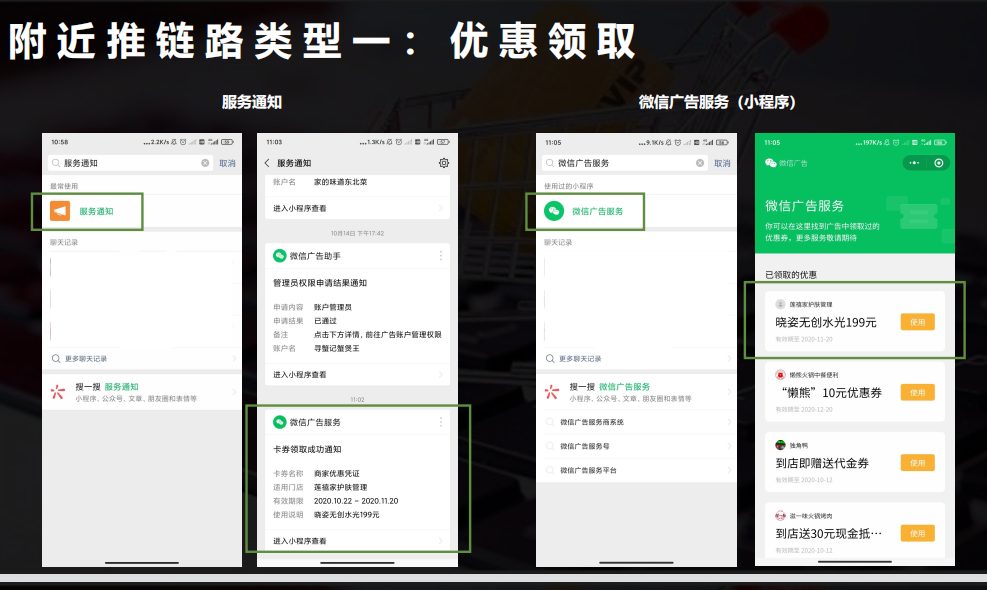Tap the green 微信广告服务 mini program label
987x590 pixels.
[x=597, y=212]
